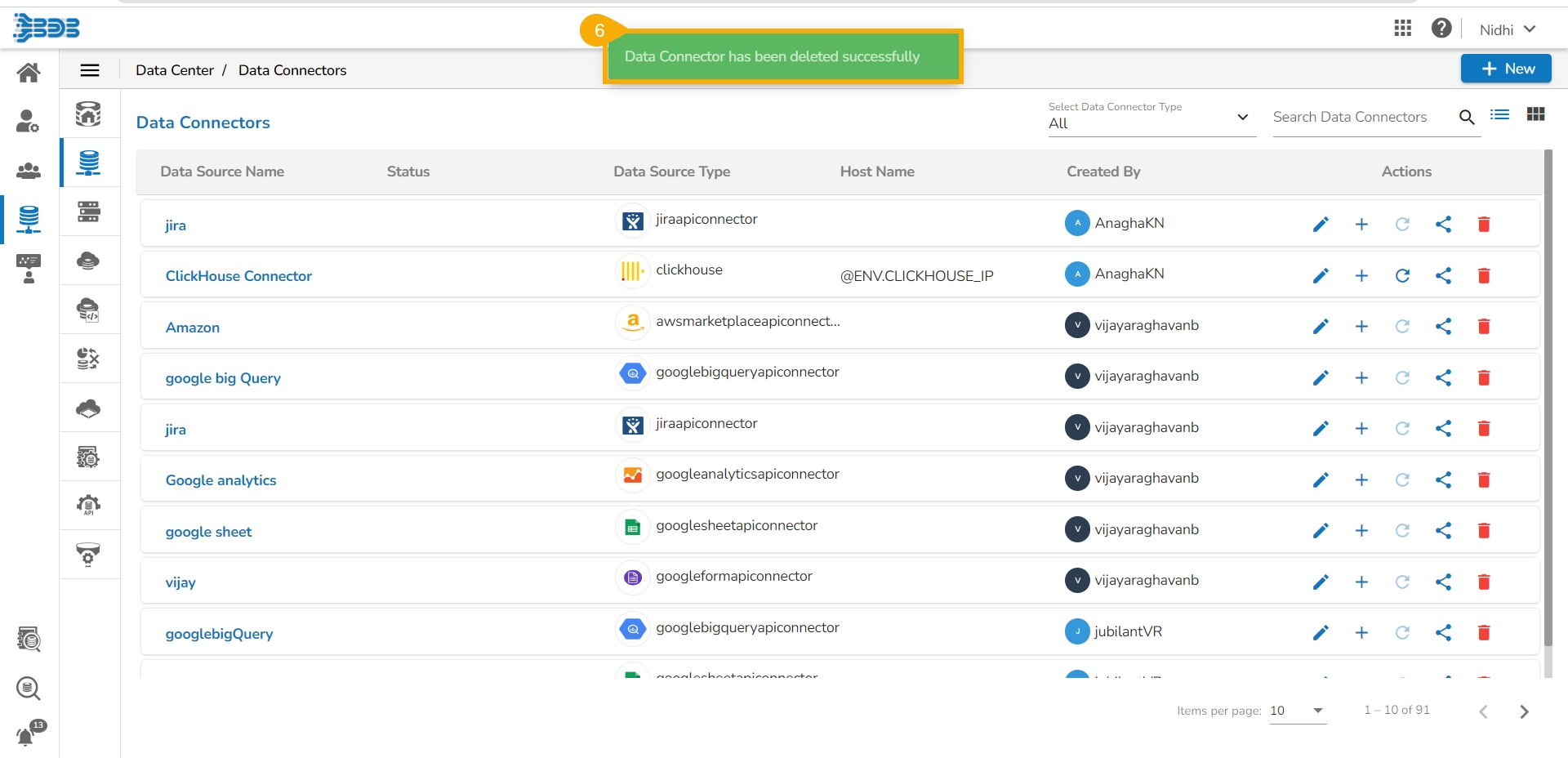Open the google sheet connector link

pos(208,532)
